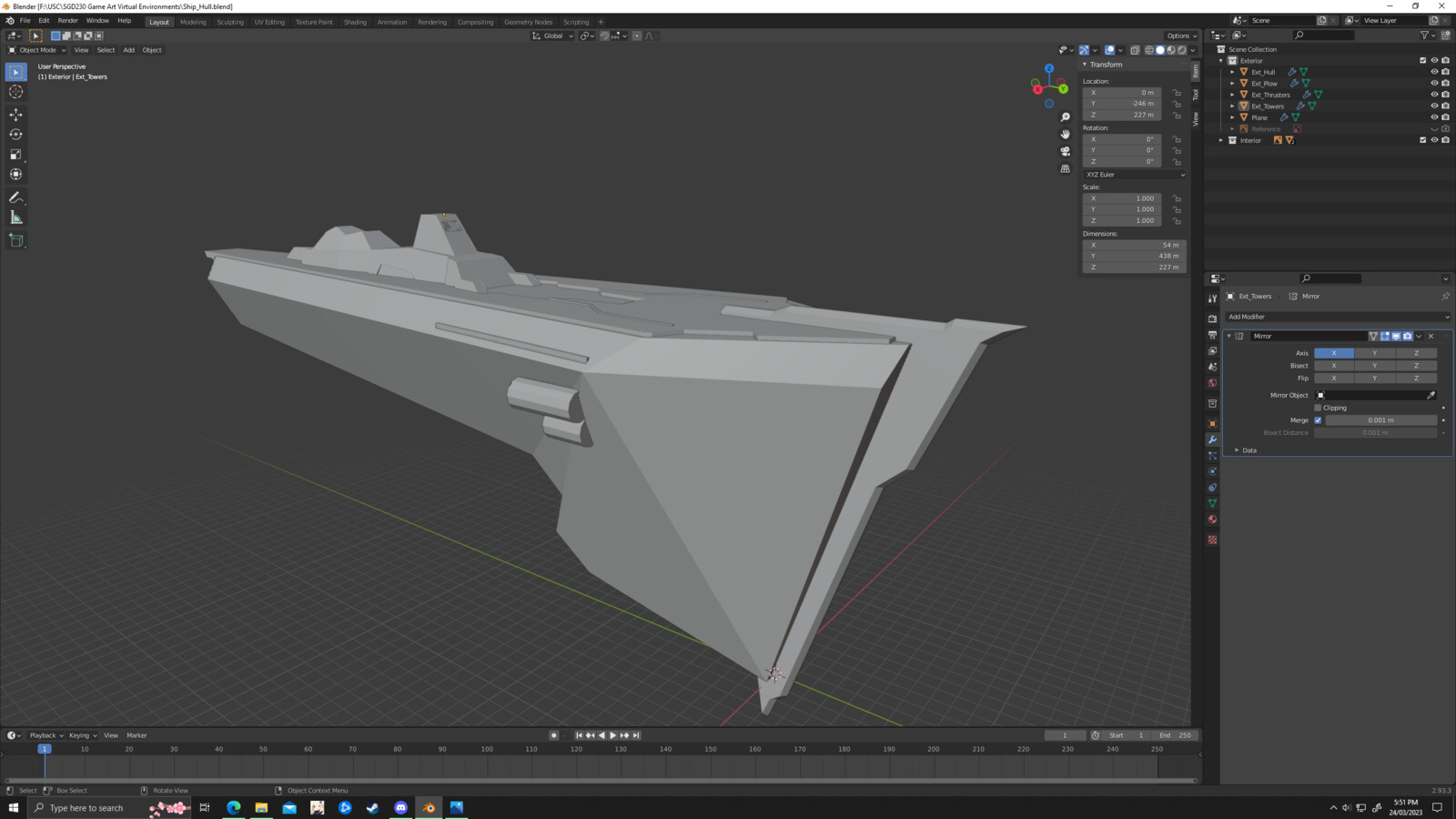Click the Merge distance 0.001 m field
This screenshot has width=1456, height=819.
(x=1380, y=420)
